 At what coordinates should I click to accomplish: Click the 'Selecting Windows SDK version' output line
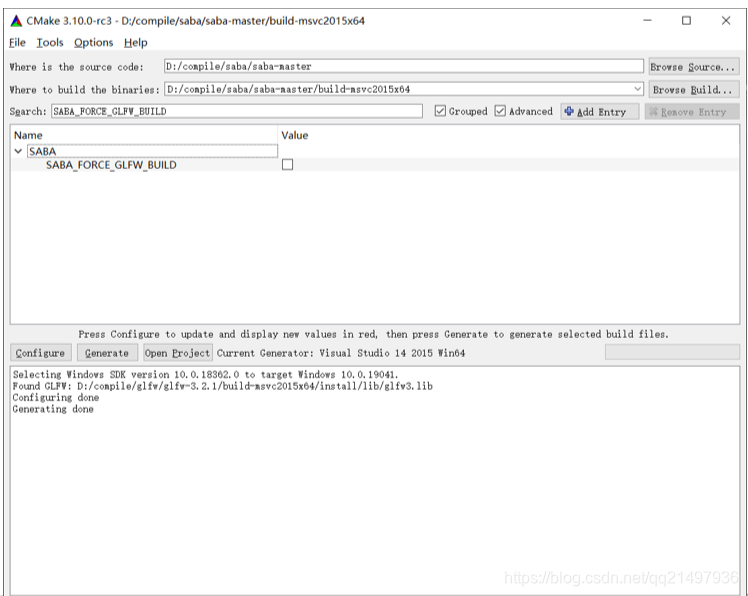pos(205,375)
